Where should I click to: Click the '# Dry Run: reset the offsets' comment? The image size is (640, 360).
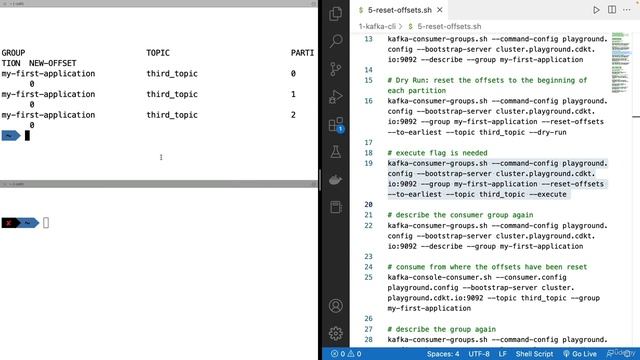click(x=487, y=85)
